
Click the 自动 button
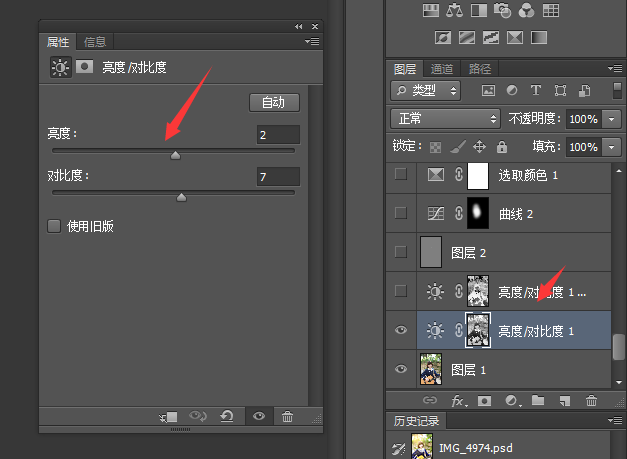pos(274,103)
